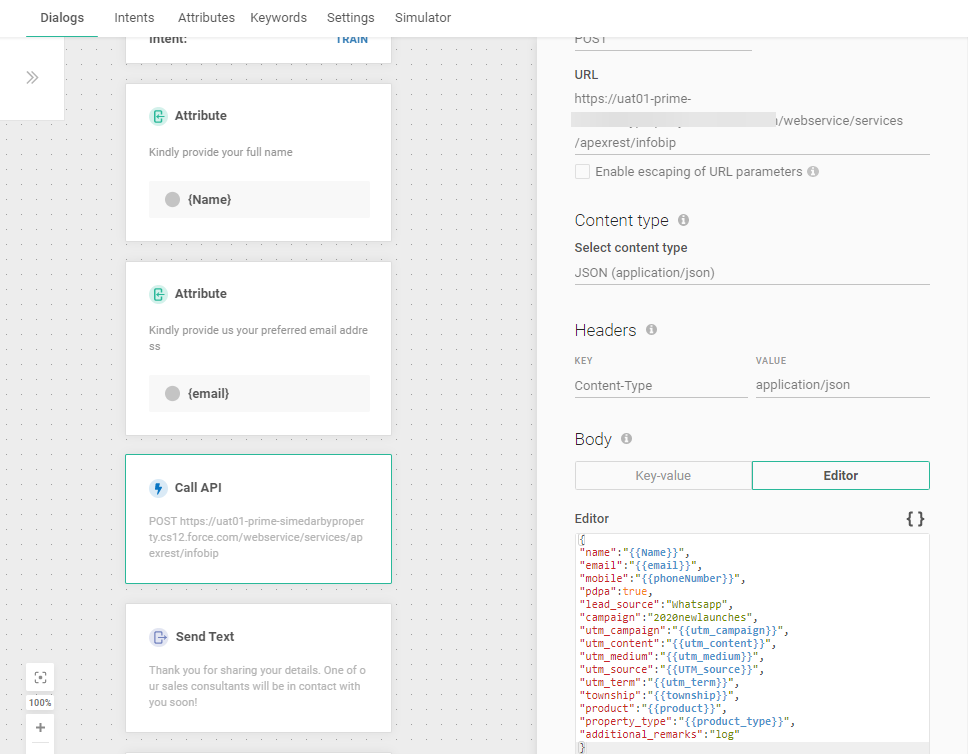968x754 pixels.
Task: Click the Send Text block icon
Action: point(158,637)
